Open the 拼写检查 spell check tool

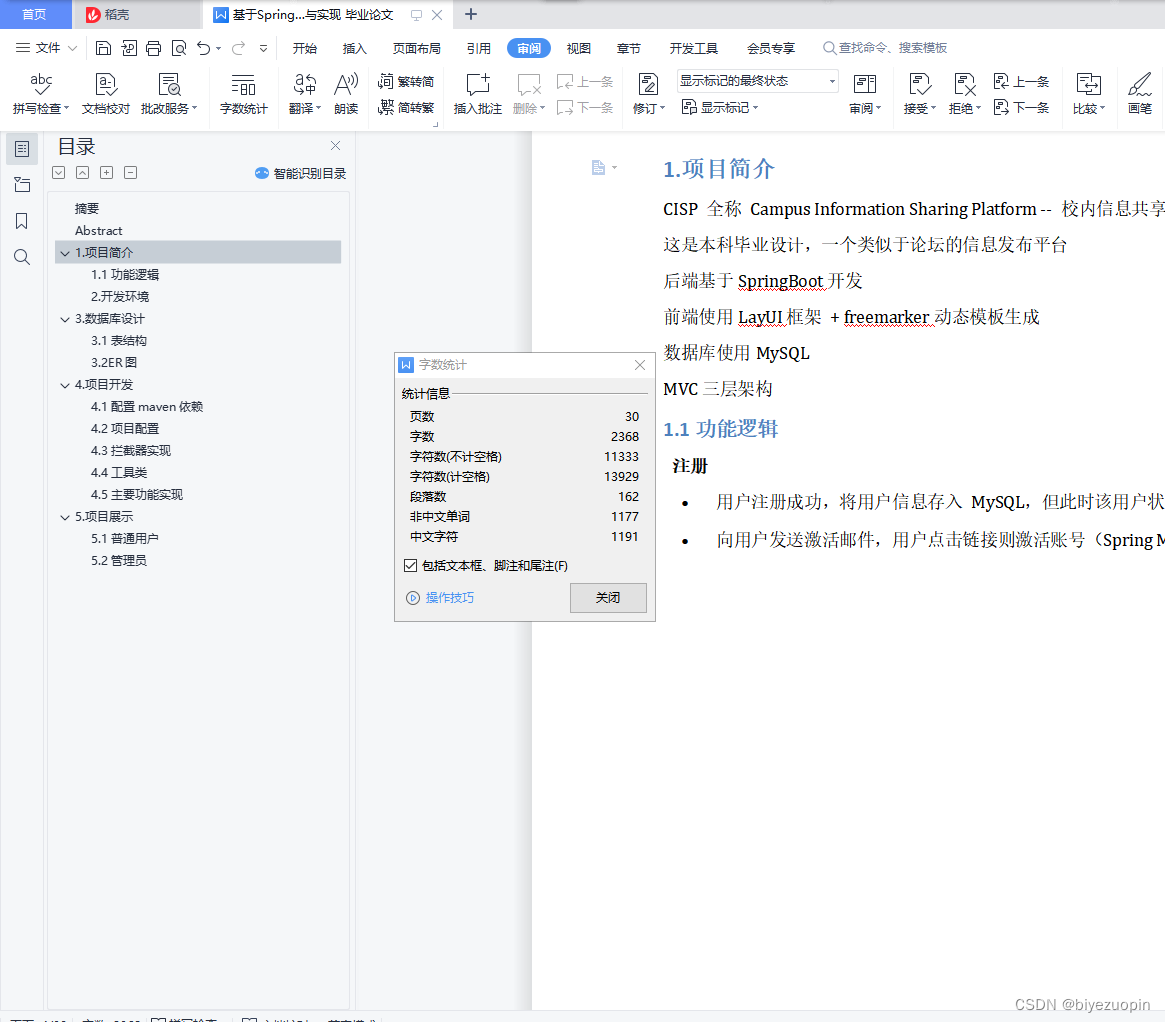[x=39, y=93]
